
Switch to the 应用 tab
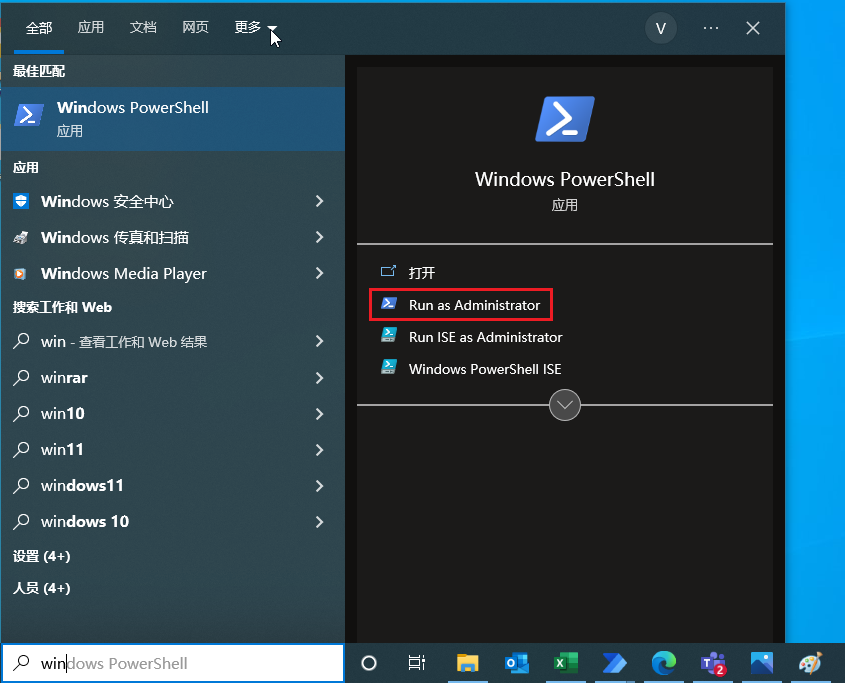(x=91, y=27)
